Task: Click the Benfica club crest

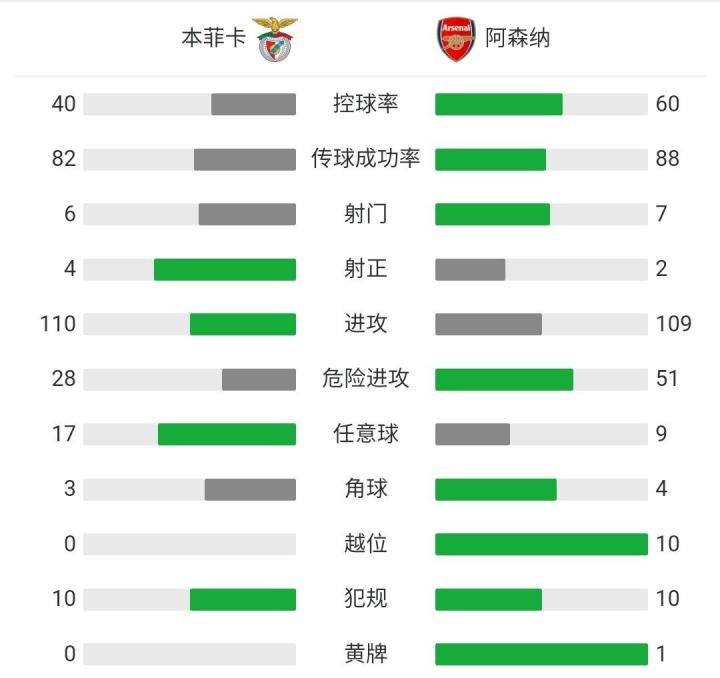Action: [274, 39]
